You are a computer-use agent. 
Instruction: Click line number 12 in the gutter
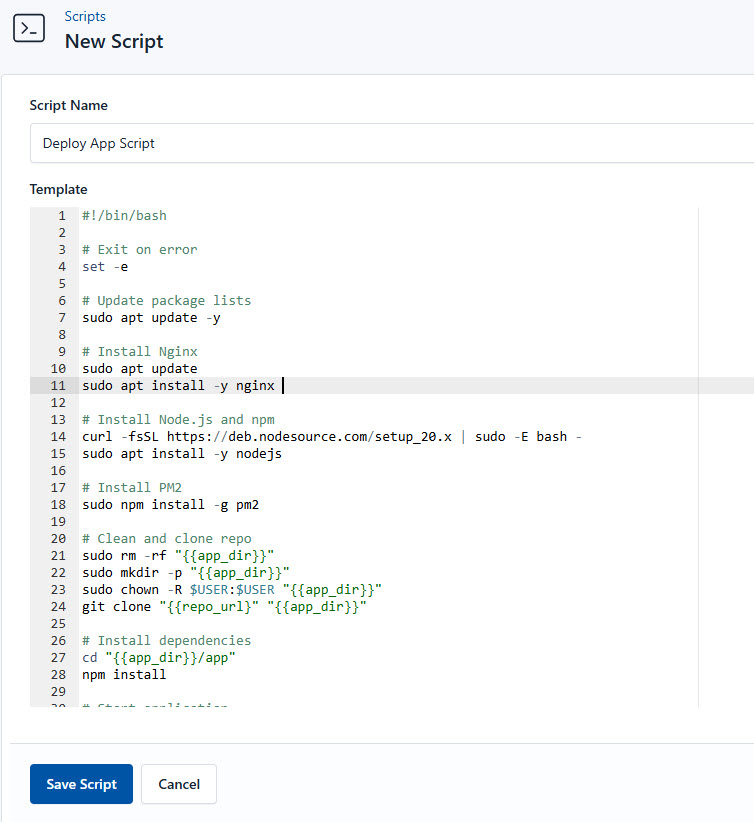(58, 403)
